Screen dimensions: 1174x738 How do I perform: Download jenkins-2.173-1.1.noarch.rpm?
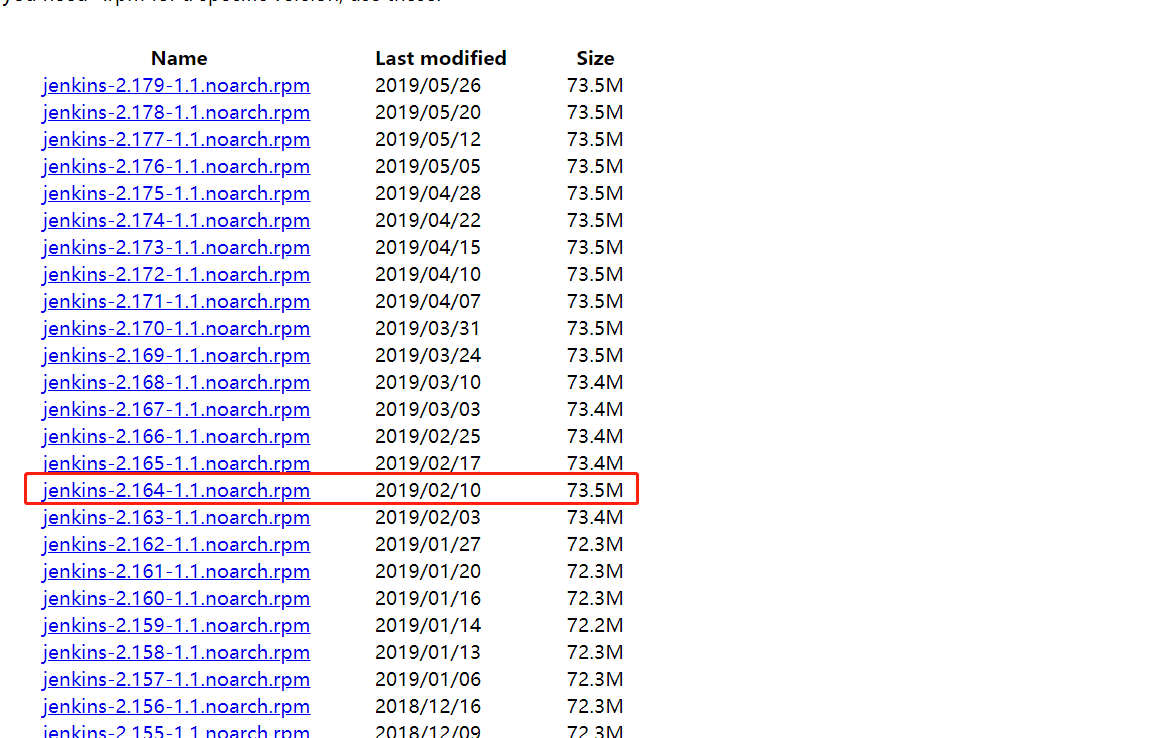point(176,247)
